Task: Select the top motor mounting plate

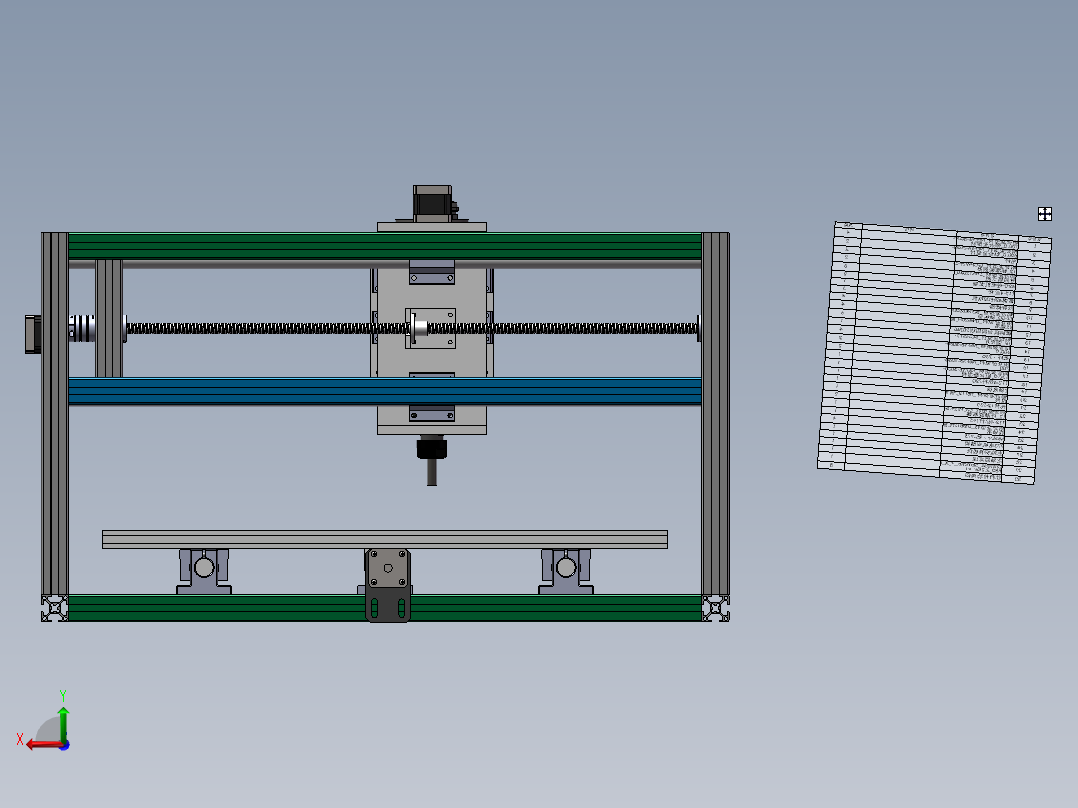Action: point(432,227)
